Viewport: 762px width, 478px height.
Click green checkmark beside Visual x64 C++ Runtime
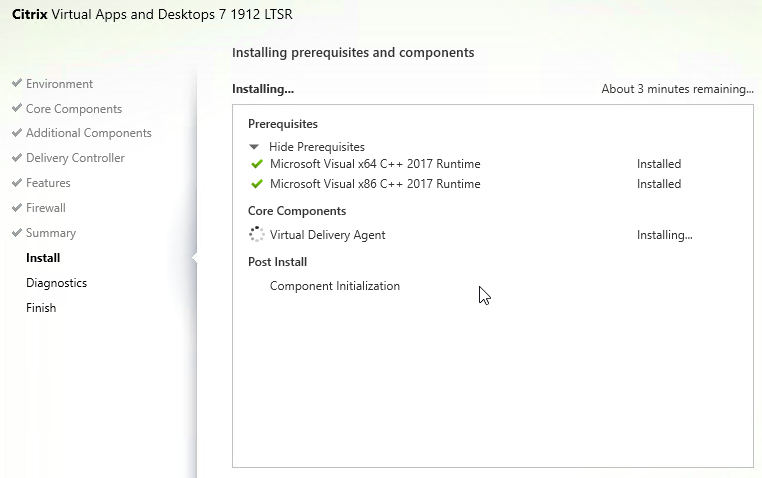pos(257,164)
